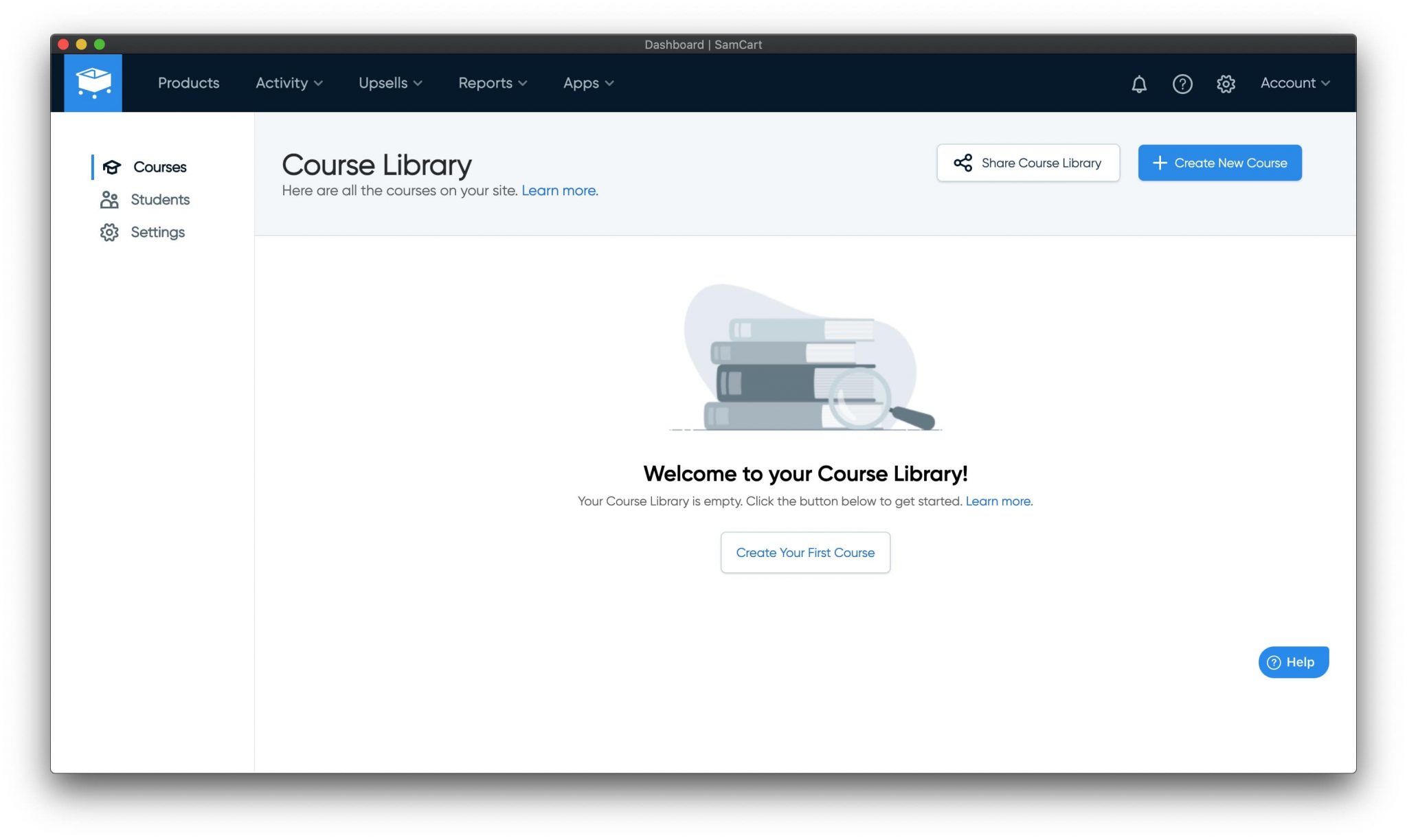Image resolution: width=1407 pixels, height=840 pixels.
Task: Open the Products menu
Action: pyautogui.click(x=189, y=83)
